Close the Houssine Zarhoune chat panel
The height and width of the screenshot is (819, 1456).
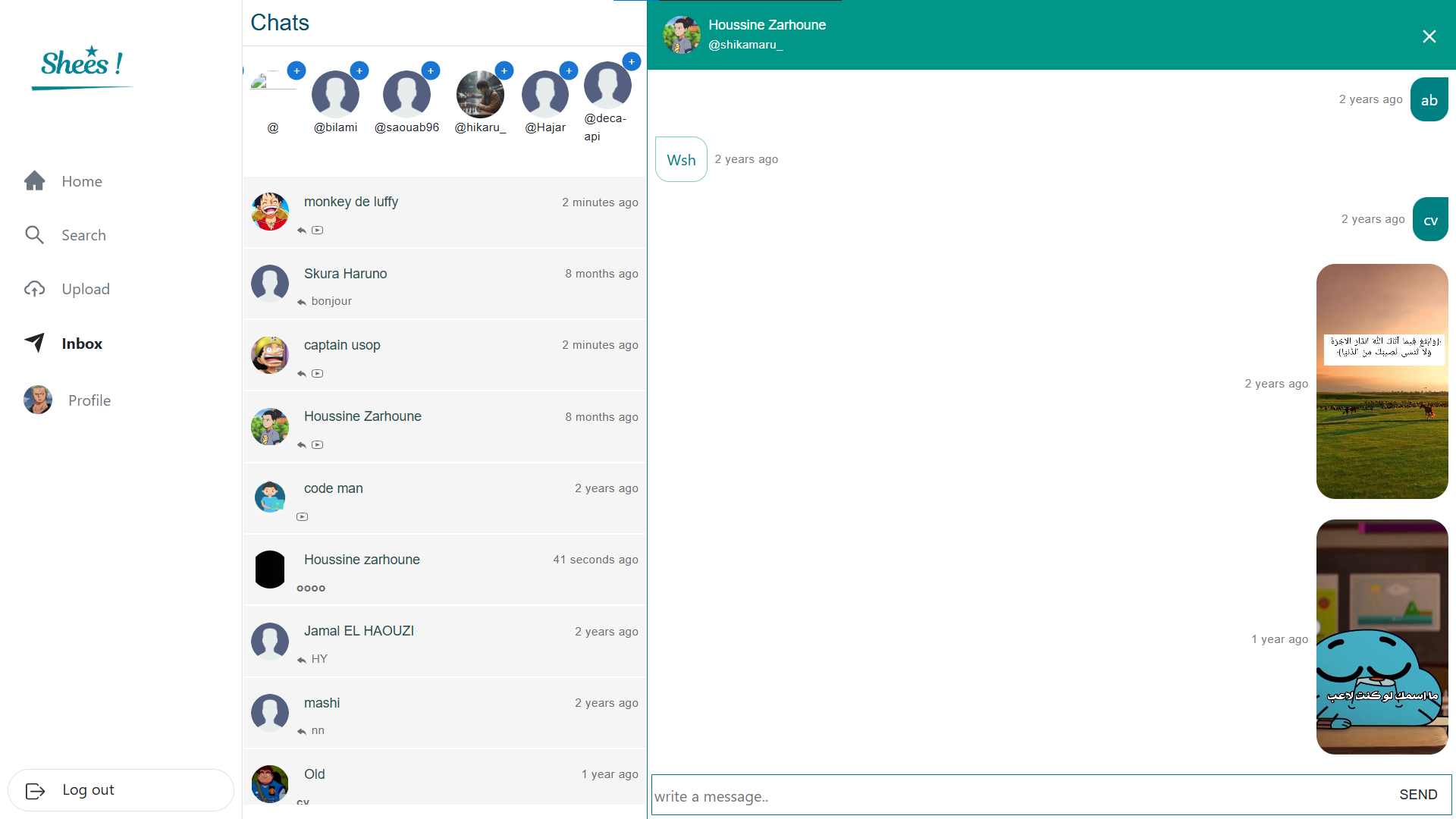tap(1429, 36)
